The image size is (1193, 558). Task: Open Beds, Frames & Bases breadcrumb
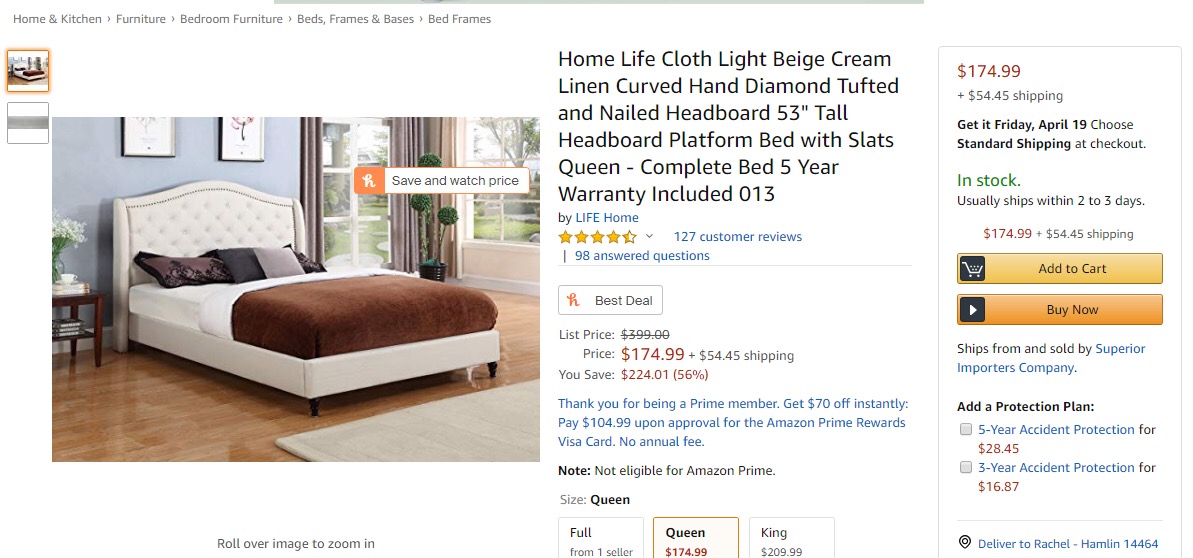pos(355,19)
